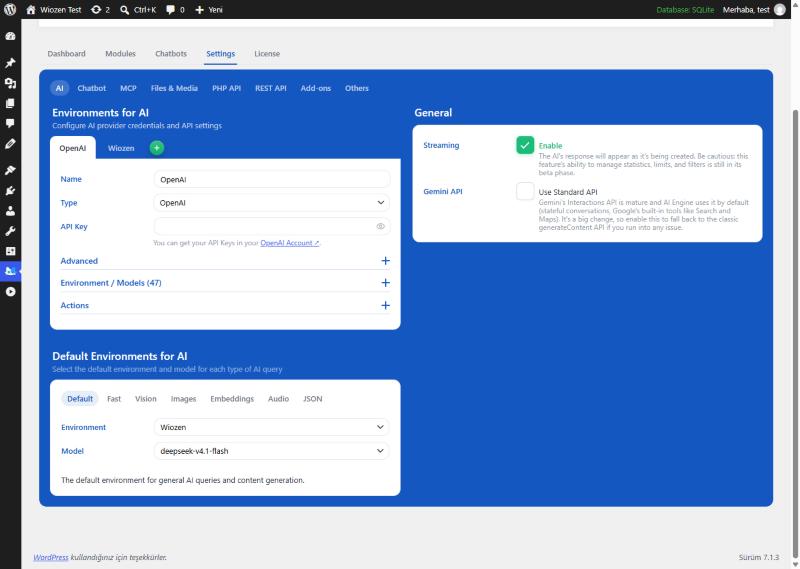This screenshot has width=800, height=569.
Task: Expand the Environment / Models (47) section
Action: pos(225,283)
